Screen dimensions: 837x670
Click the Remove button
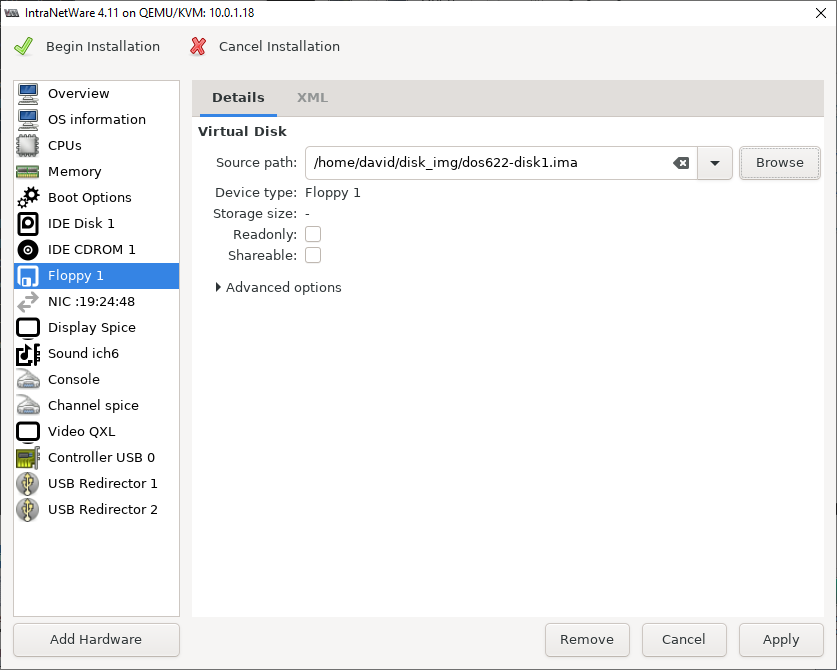click(x=587, y=640)
